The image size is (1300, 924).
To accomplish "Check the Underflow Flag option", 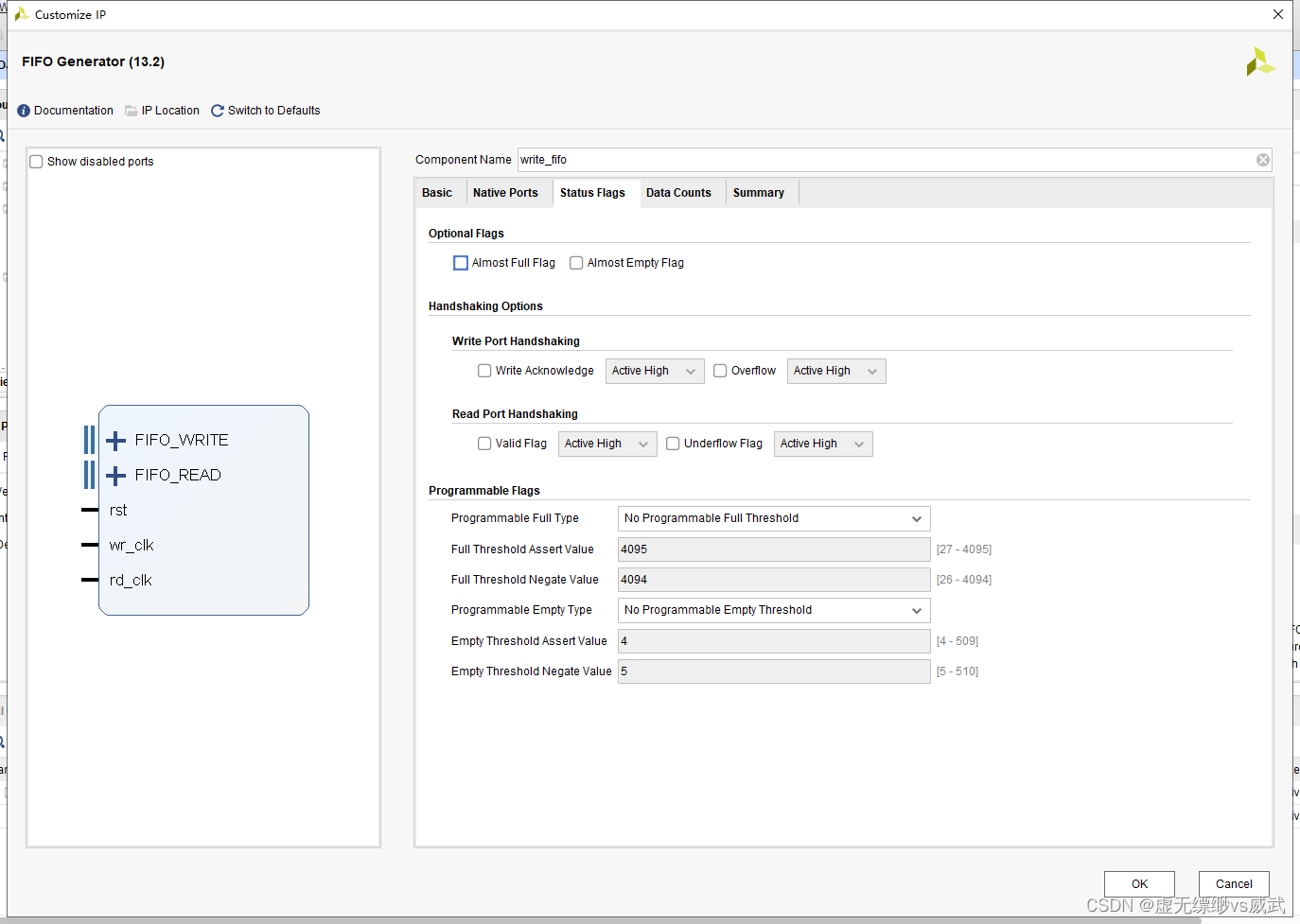I will click(673, 444).
